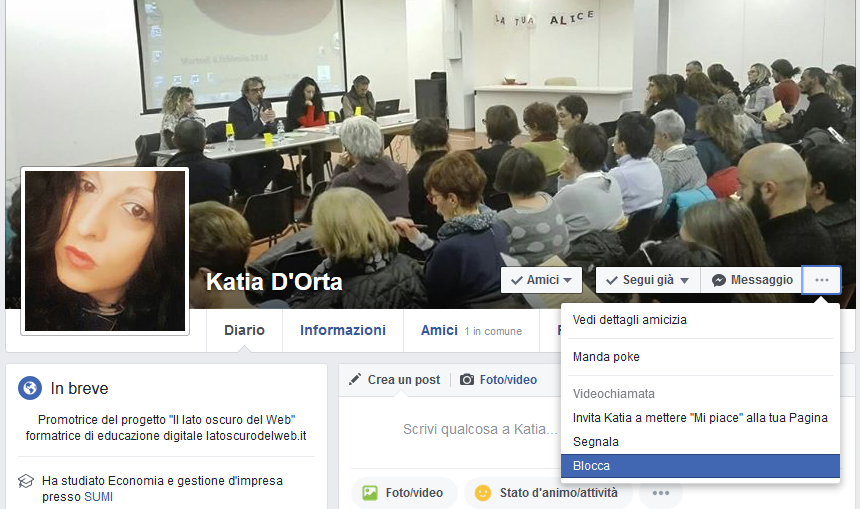
Task: Click the Messenger icon in Messaggio button
Action: click(x=718, y=280)
